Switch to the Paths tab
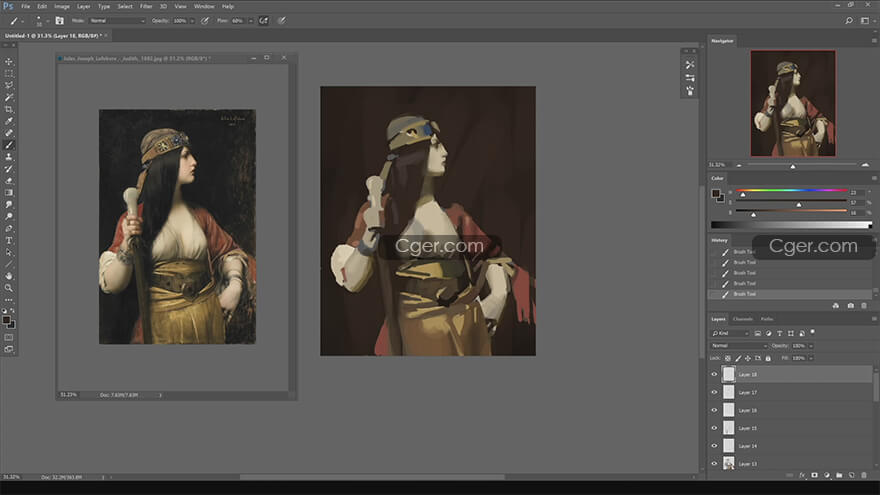 (x=767, y=319)
